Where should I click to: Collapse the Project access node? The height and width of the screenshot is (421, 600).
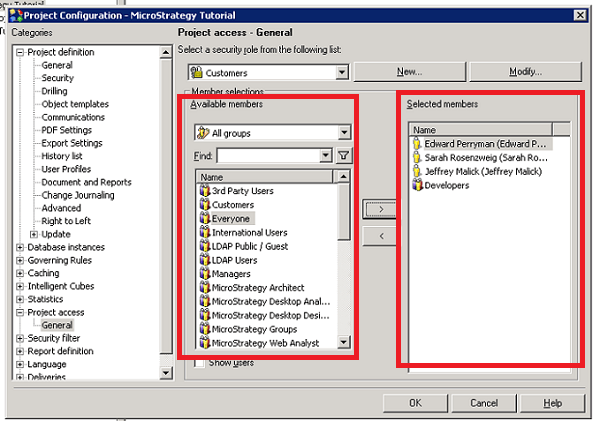[x=20, y=312]
